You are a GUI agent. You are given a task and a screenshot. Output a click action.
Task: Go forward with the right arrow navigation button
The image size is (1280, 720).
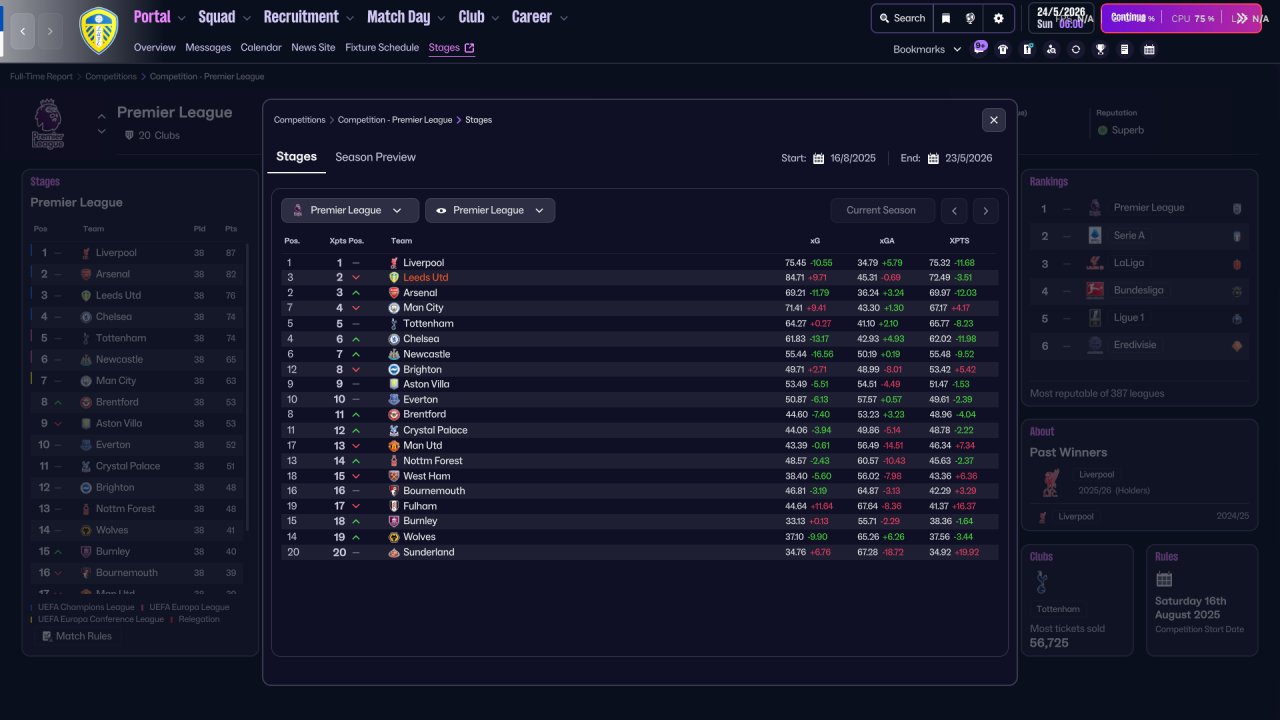(x=51, y=31)
